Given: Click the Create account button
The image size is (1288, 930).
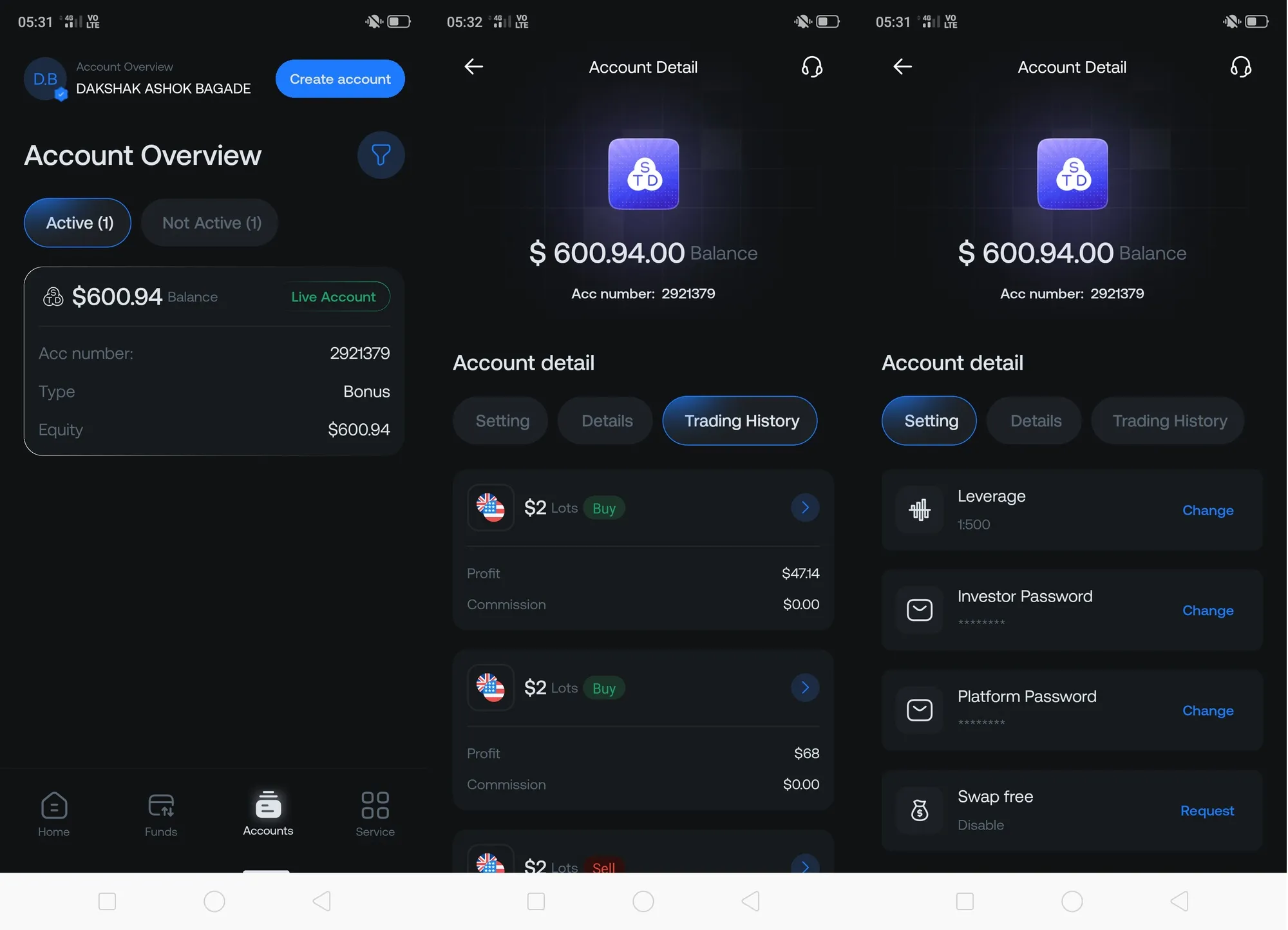Looking at the screenshot, I should click(340, 79).
